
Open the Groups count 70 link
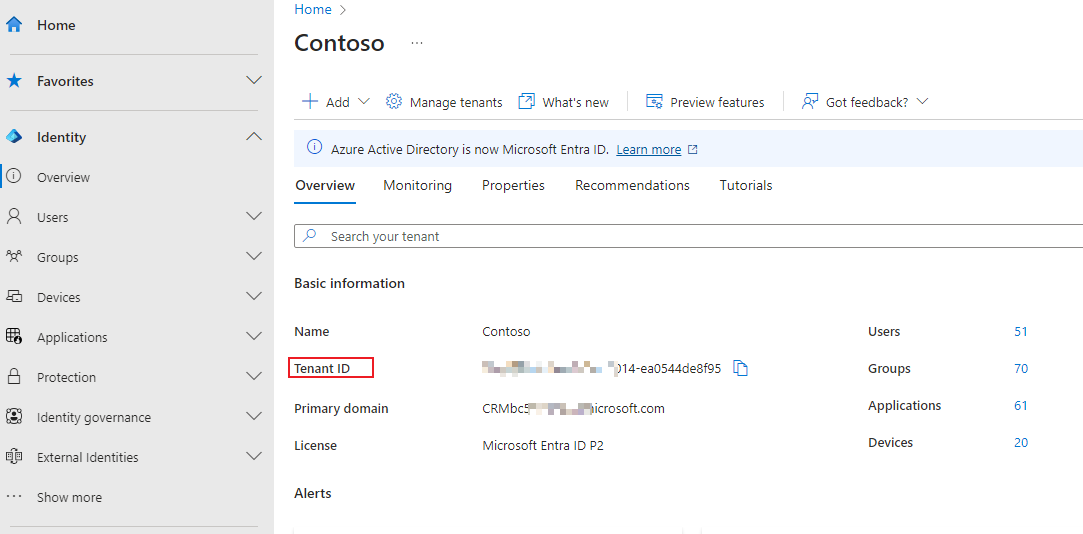[1021, 368]
